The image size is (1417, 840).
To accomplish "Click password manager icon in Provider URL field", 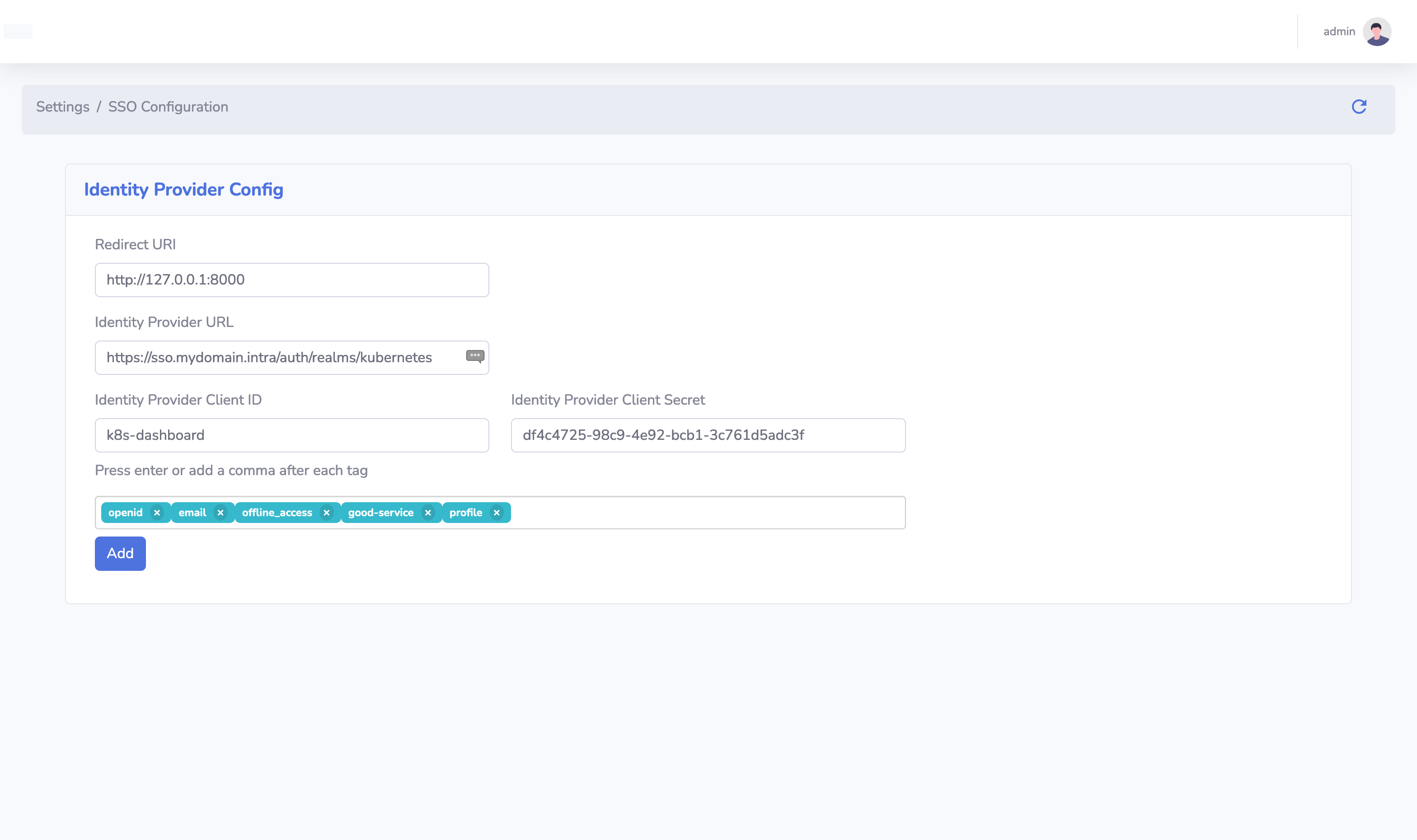I will (x=474, y=356).
